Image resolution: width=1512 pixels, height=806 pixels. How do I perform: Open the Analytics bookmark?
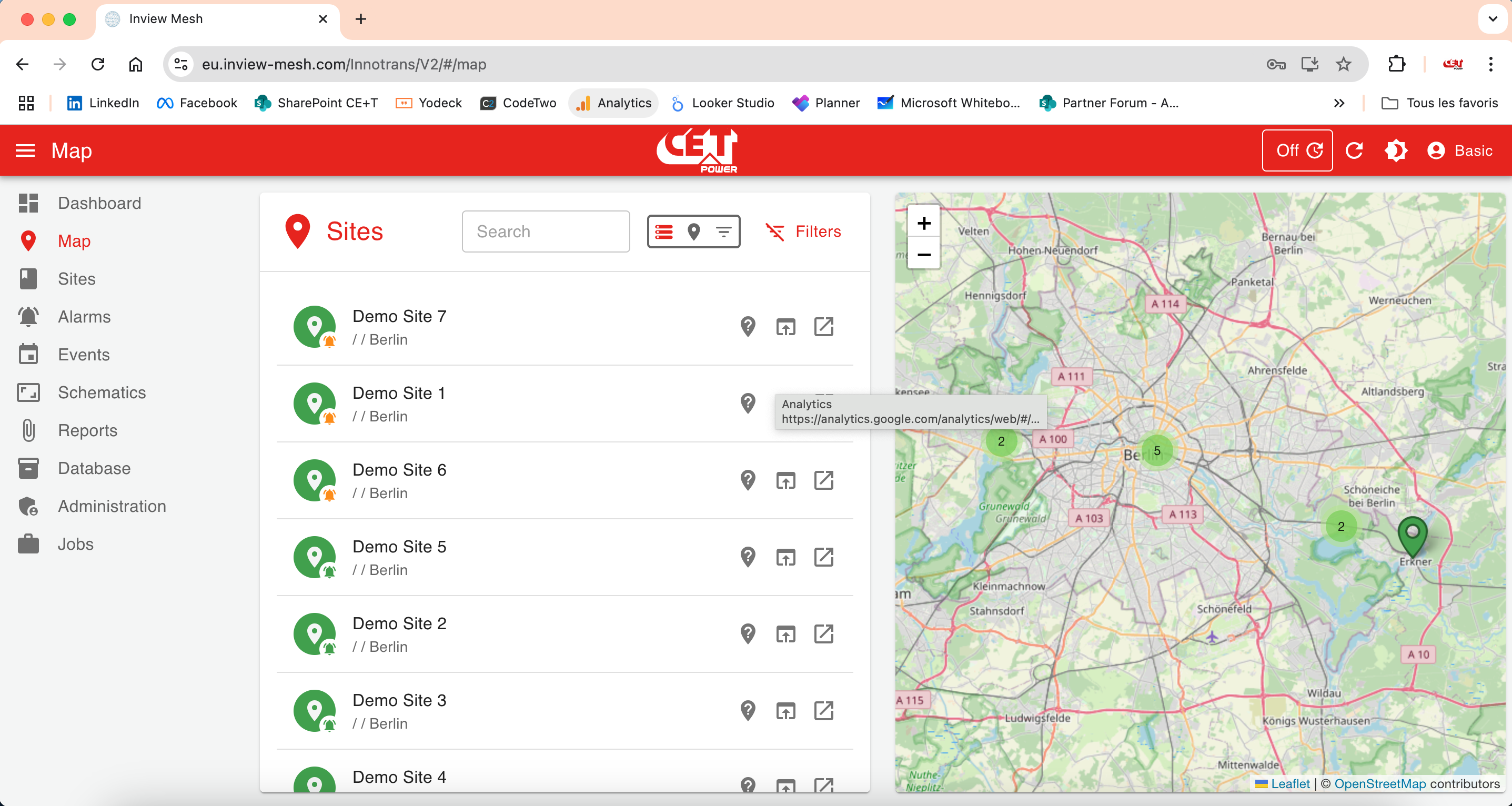pyautogui.click(x=613, y=103)
